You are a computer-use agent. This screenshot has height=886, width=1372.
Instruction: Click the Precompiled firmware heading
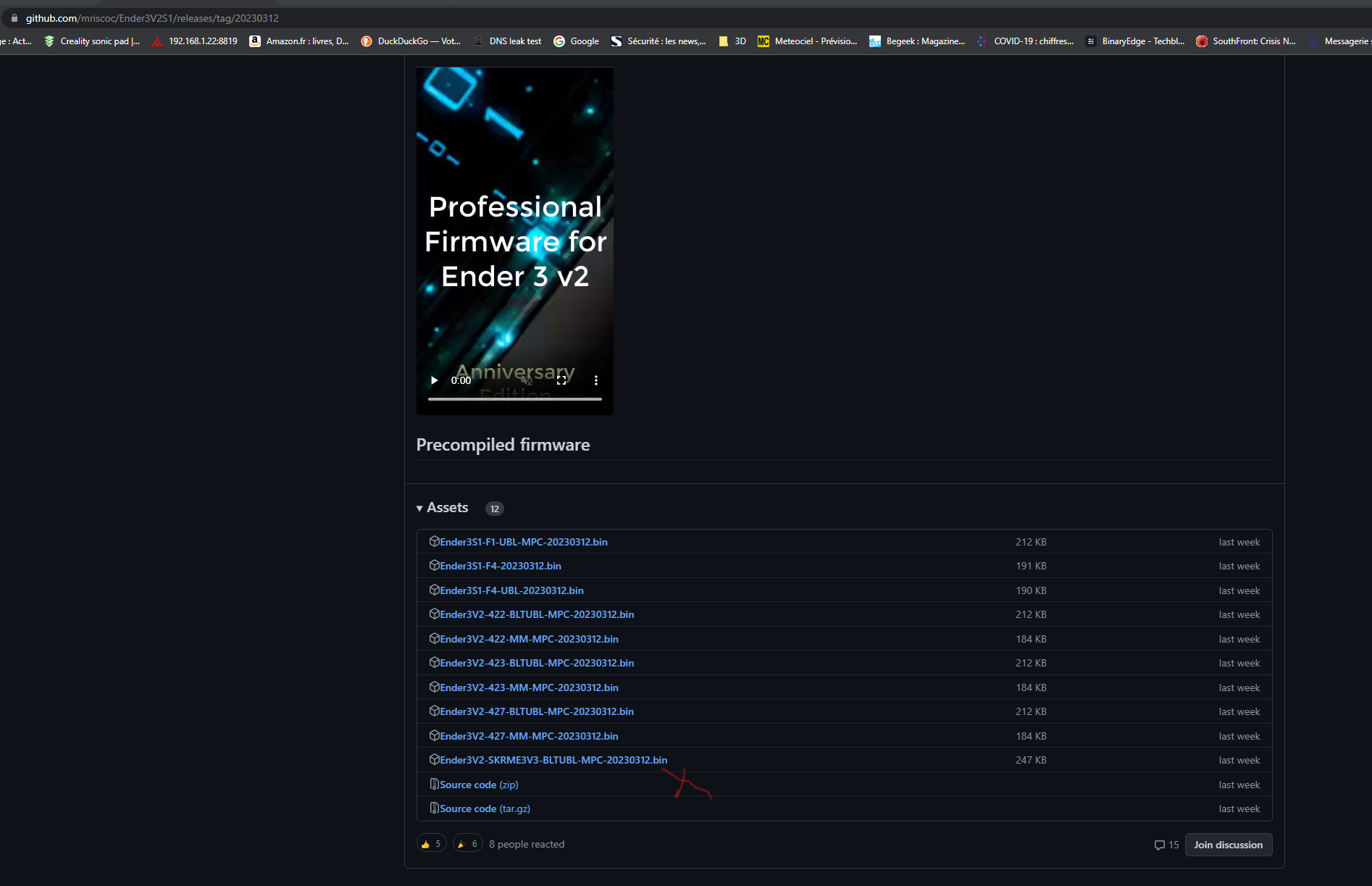pyautogui.click(x=503, y=445)
